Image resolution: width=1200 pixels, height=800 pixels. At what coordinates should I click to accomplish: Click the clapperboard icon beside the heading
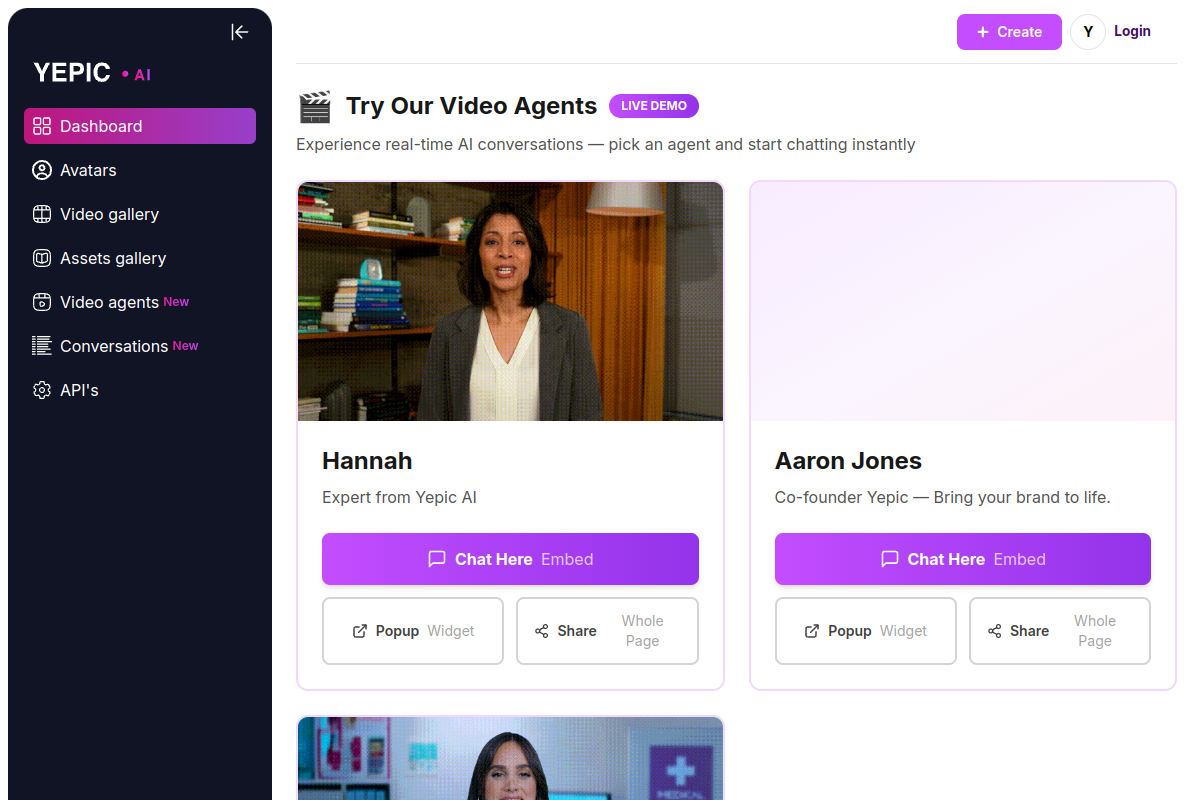click(x=315, y=106)
